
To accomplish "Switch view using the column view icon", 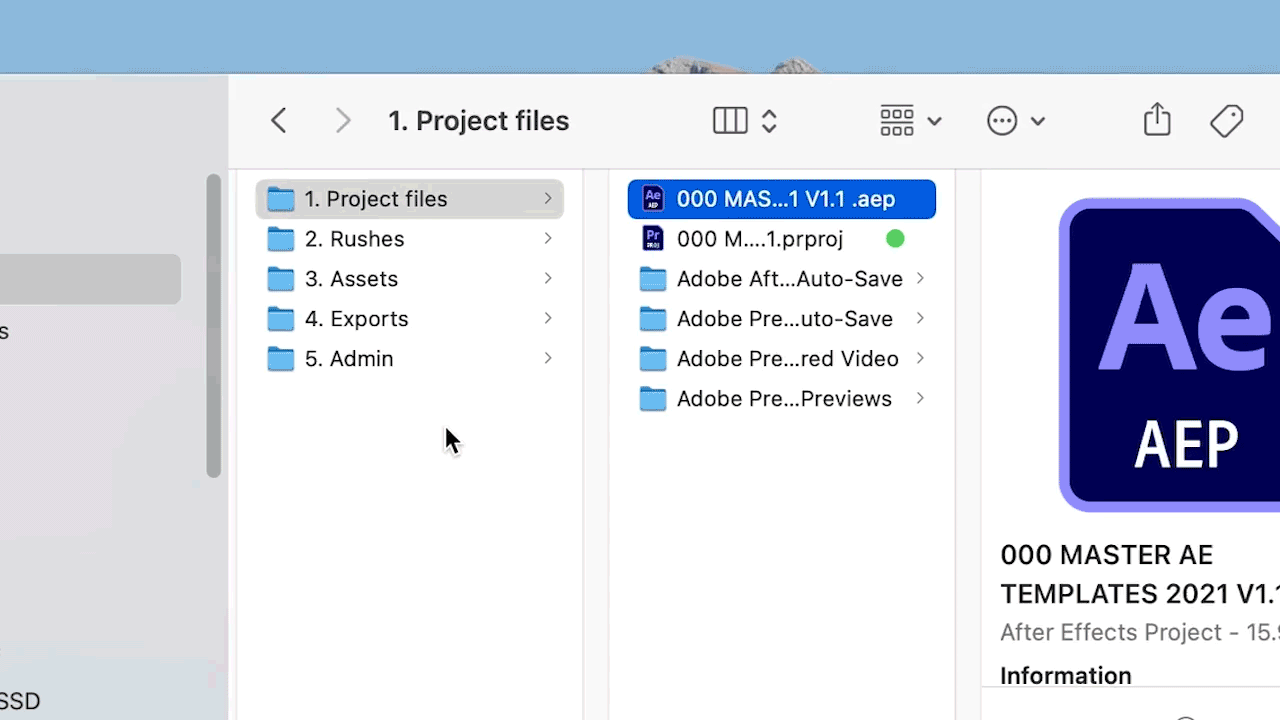I will pyautogui.click(x=730, y=121).
